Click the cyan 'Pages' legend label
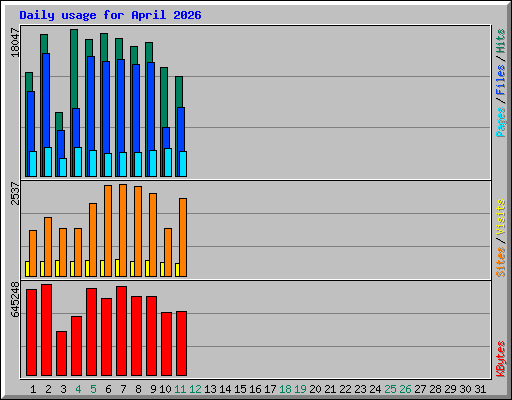Image resolution: width=512 pixels, height=400 pixels. 501,122
